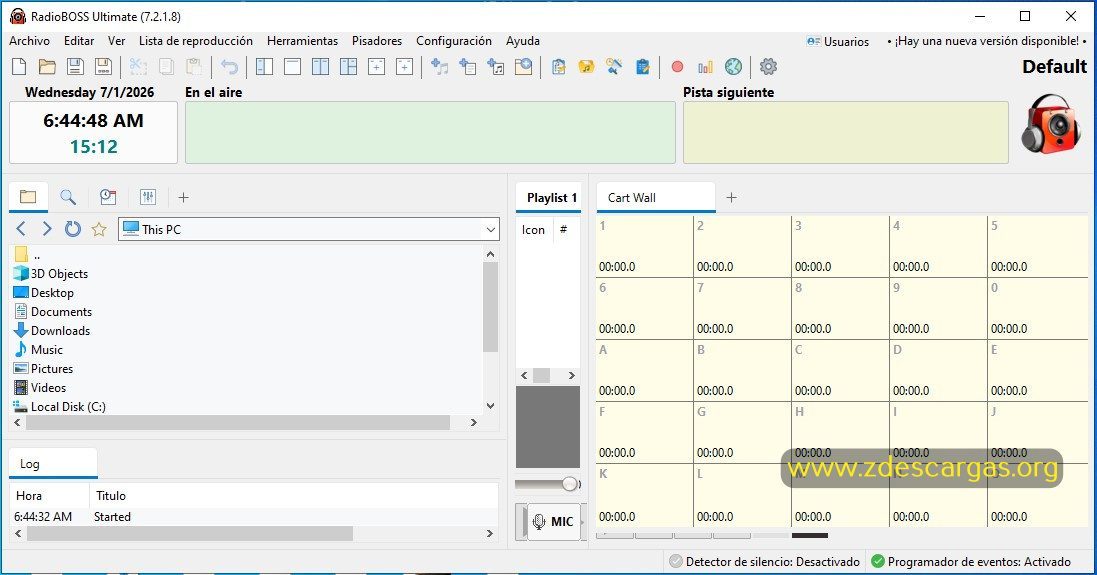The image size is (1097, 575).
Task: Open the Local Disk (C:) entry
Action: pos(59,406)
